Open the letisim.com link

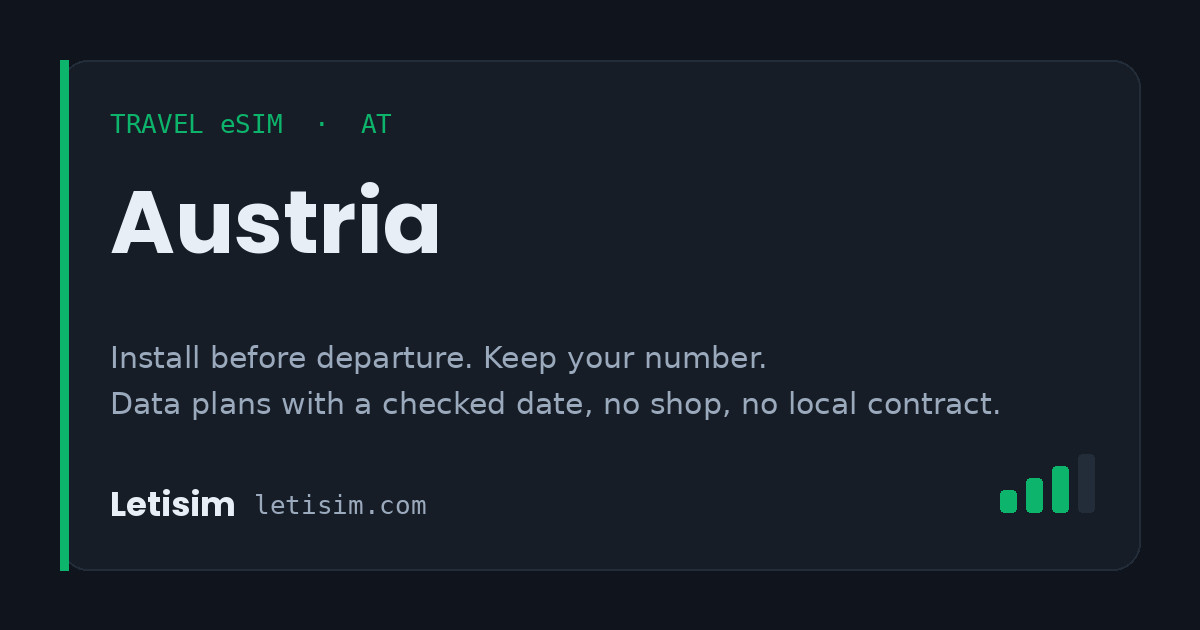pos(341,505)
